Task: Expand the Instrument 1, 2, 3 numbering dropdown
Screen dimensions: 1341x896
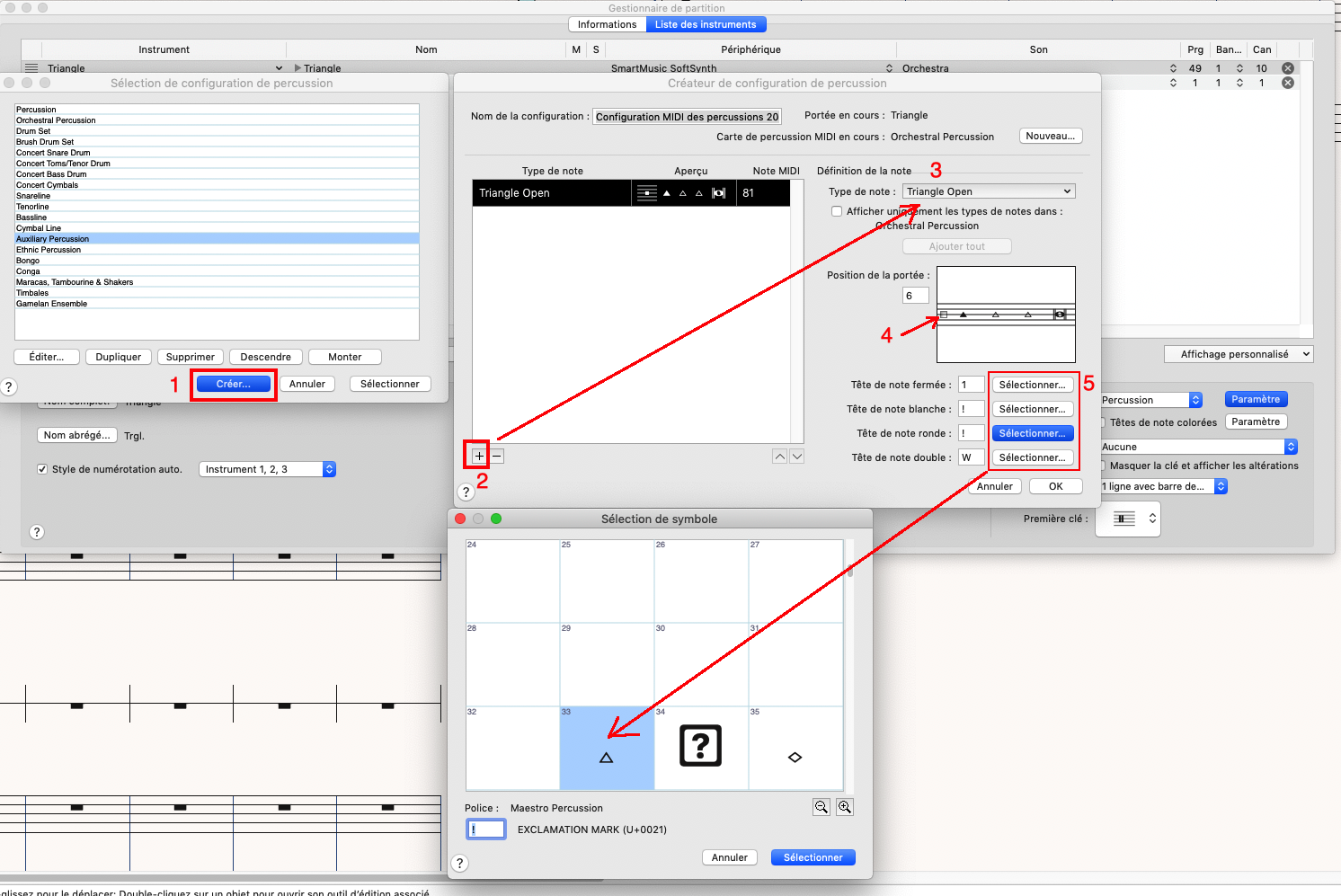Action: pos(267,469)
